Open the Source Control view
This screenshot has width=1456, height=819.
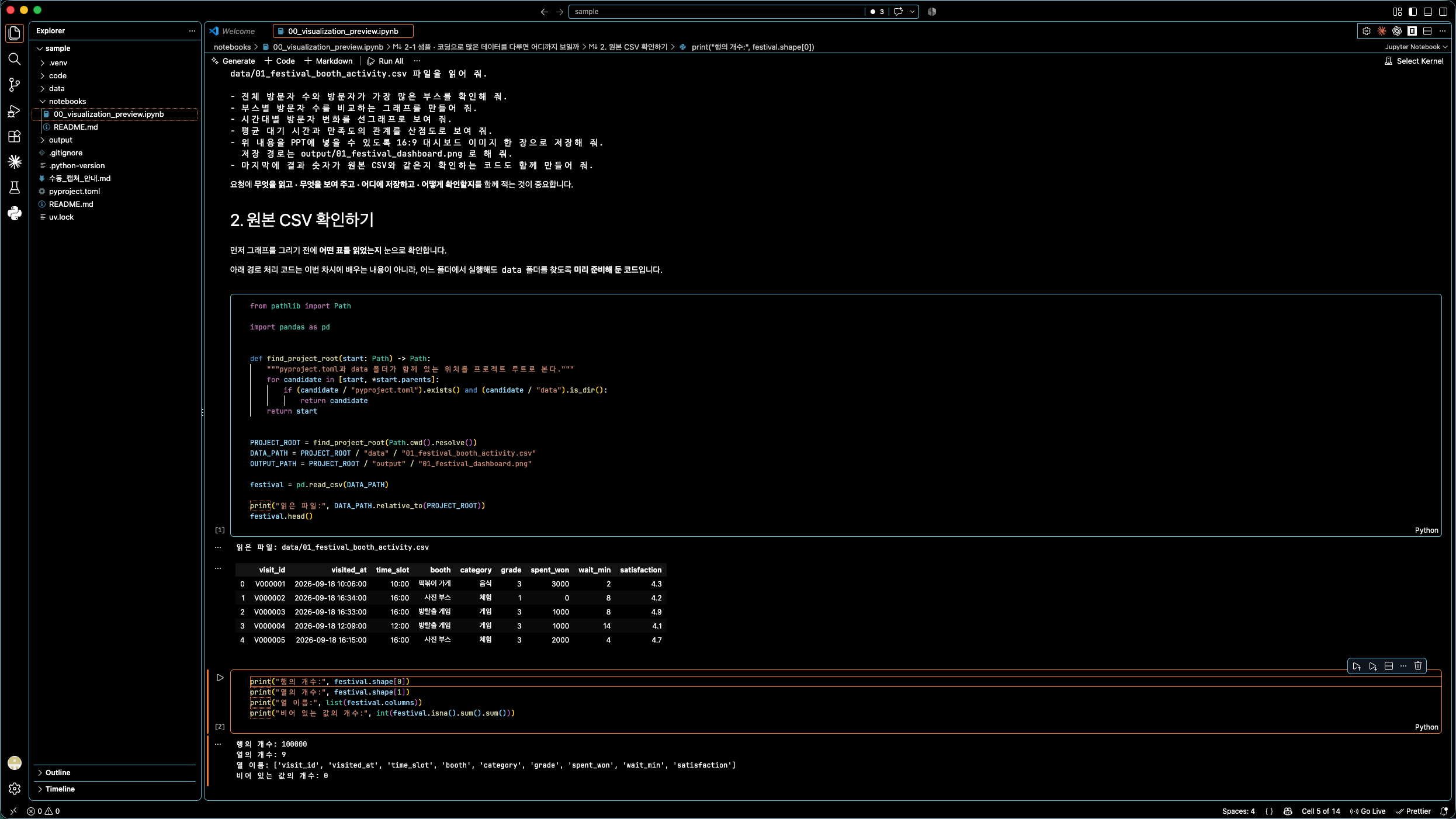click(x=15, y=85)
